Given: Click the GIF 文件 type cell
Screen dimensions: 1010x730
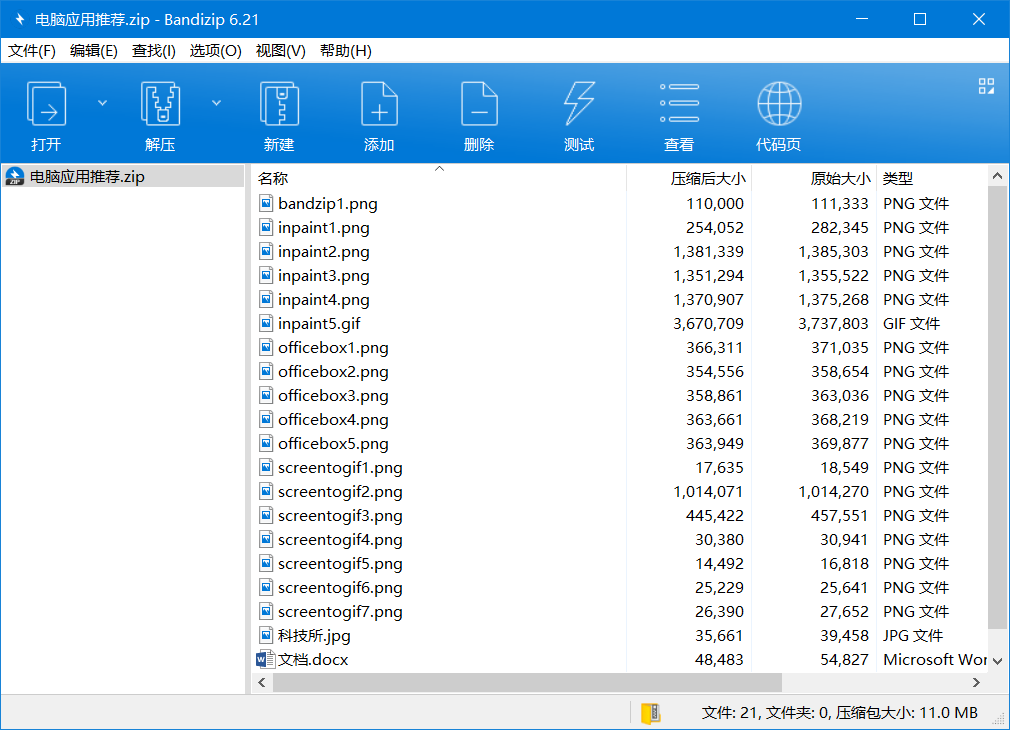Looking at the screenshot, I should [x=911, y=323].
